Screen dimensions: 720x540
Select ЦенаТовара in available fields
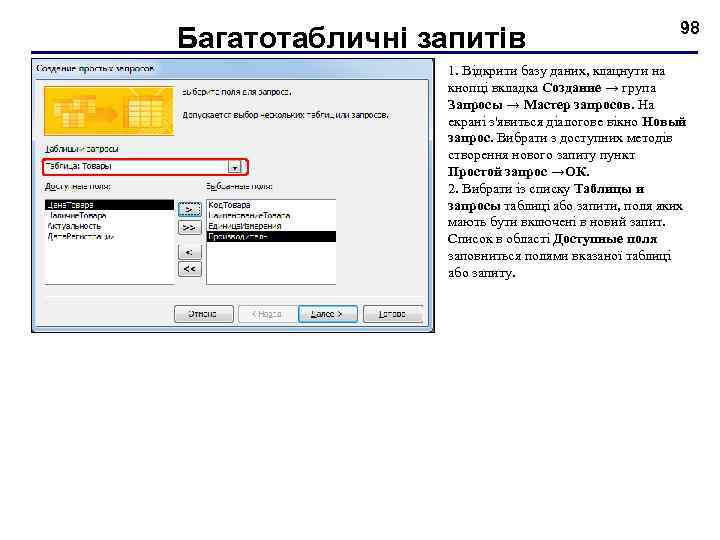pos(109,205)
